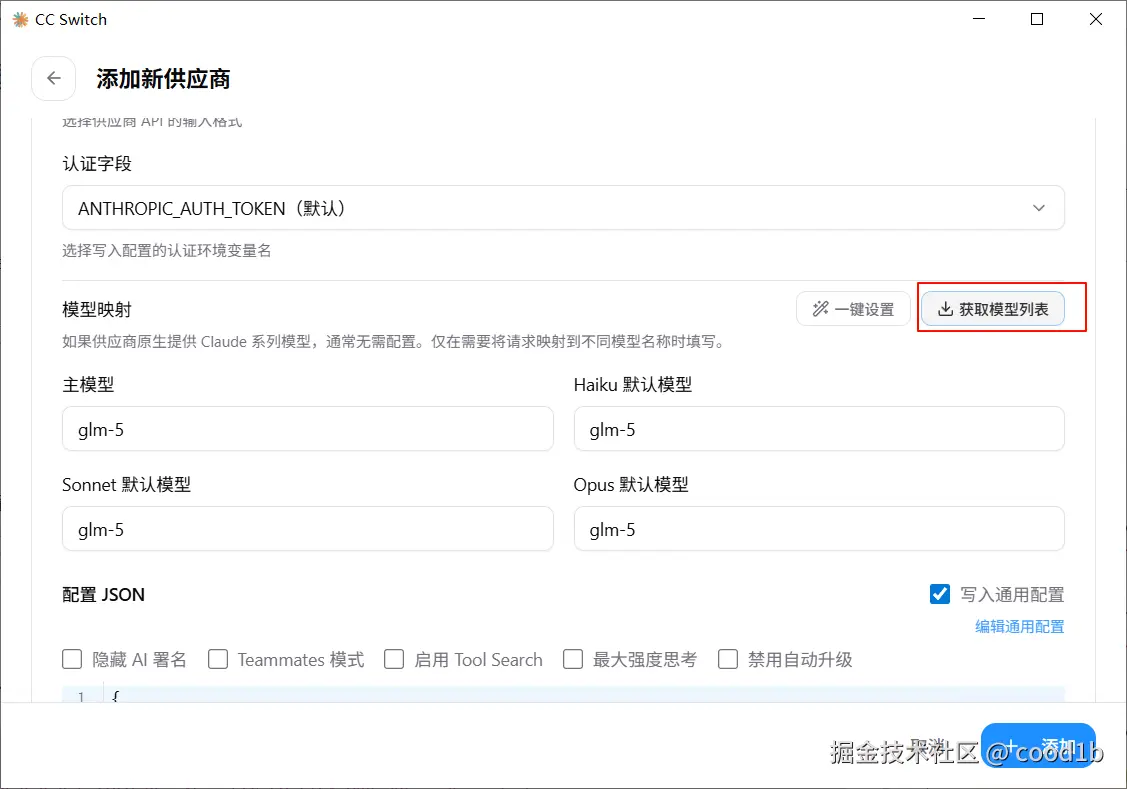Viewport: 1127px width, 789px height.
Task: Minimize the CC Switch window
Action: (979, 19)
